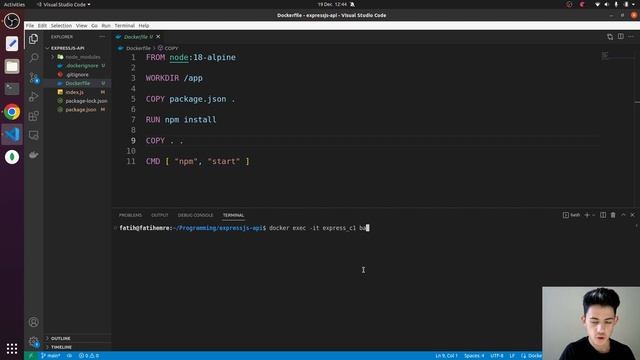Screen dimensions: 640x360
Task: Select the Terminal panel tab
Action: pos(233,215)
